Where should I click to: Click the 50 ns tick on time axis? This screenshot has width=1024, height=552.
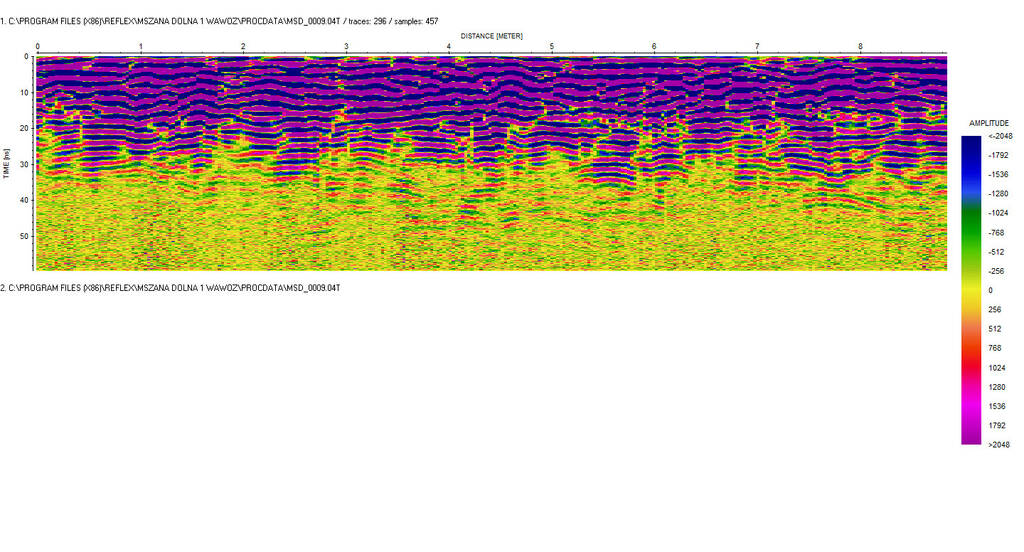[x=24, y=236]
